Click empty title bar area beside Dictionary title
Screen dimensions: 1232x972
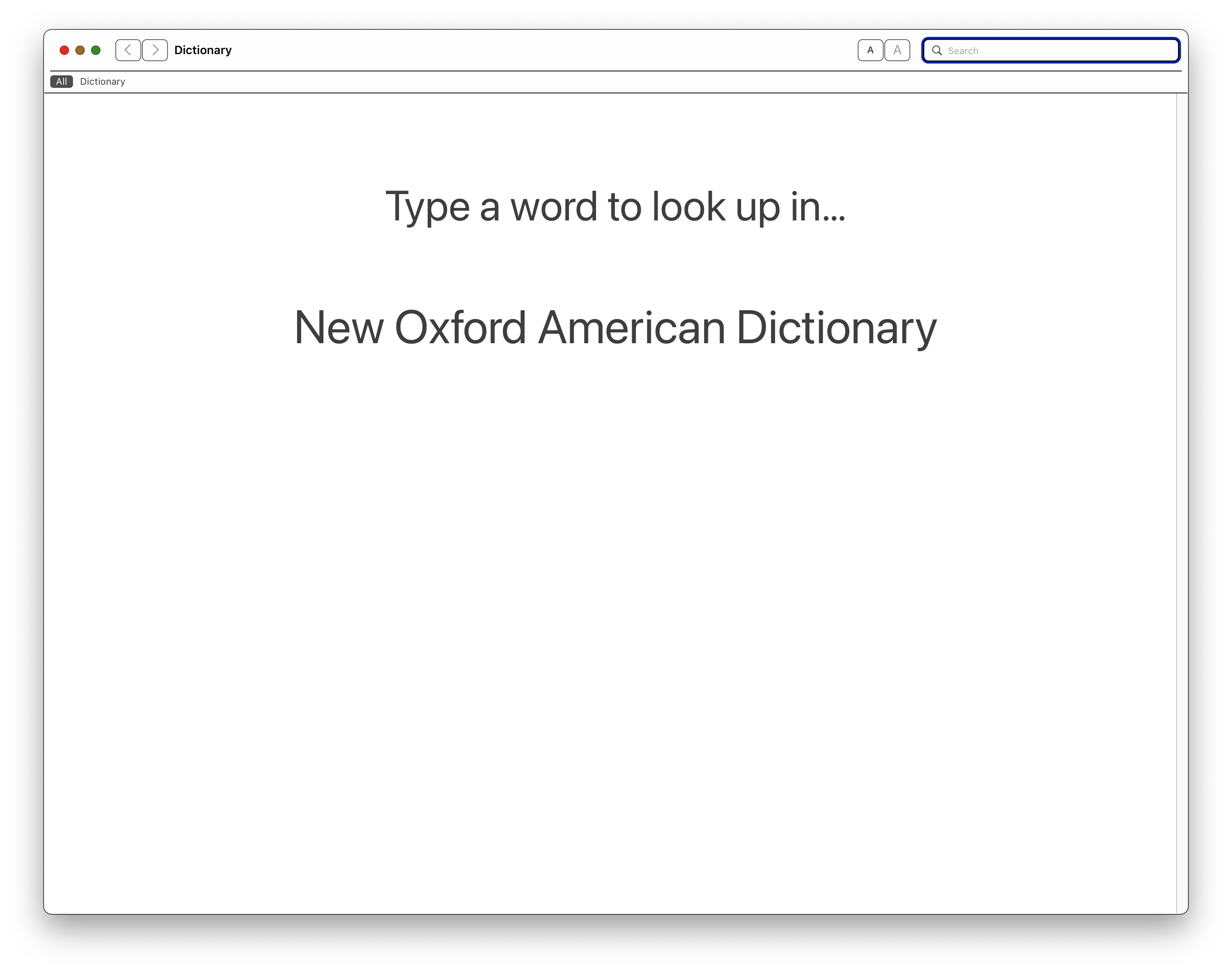(x=512, y=50)
